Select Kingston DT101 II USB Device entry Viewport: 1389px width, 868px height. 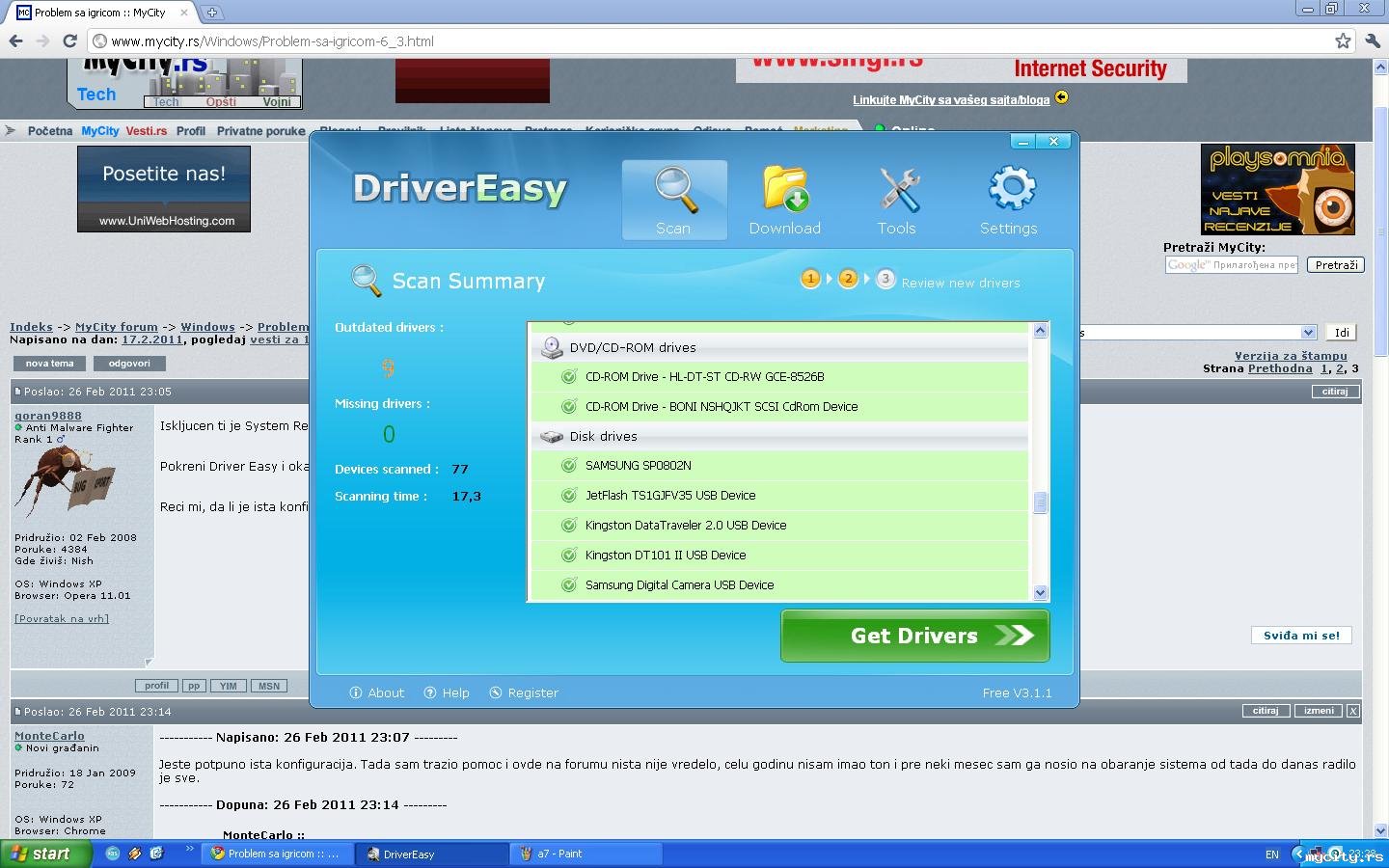point(665,555)
